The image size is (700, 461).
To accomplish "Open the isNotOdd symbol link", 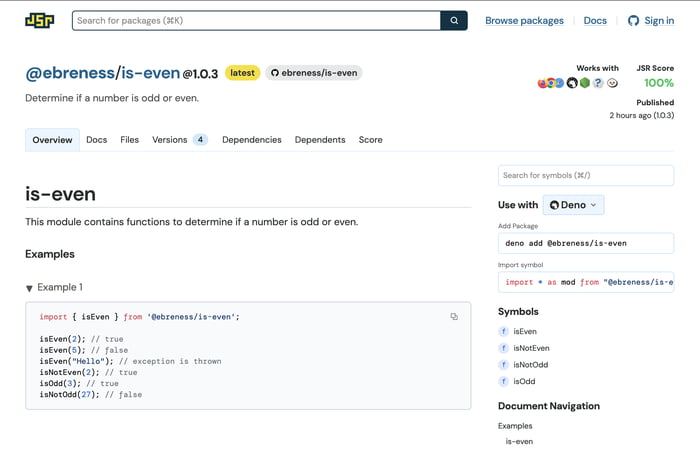I will [530, 365].
